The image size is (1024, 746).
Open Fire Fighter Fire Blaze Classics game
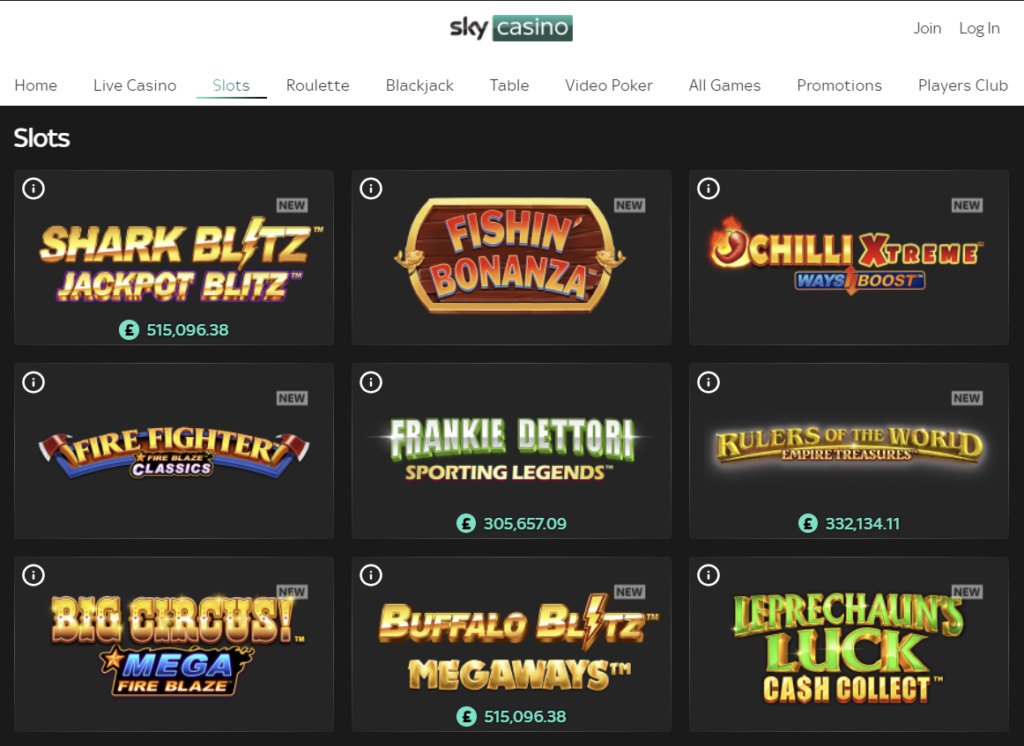(174, 451)
